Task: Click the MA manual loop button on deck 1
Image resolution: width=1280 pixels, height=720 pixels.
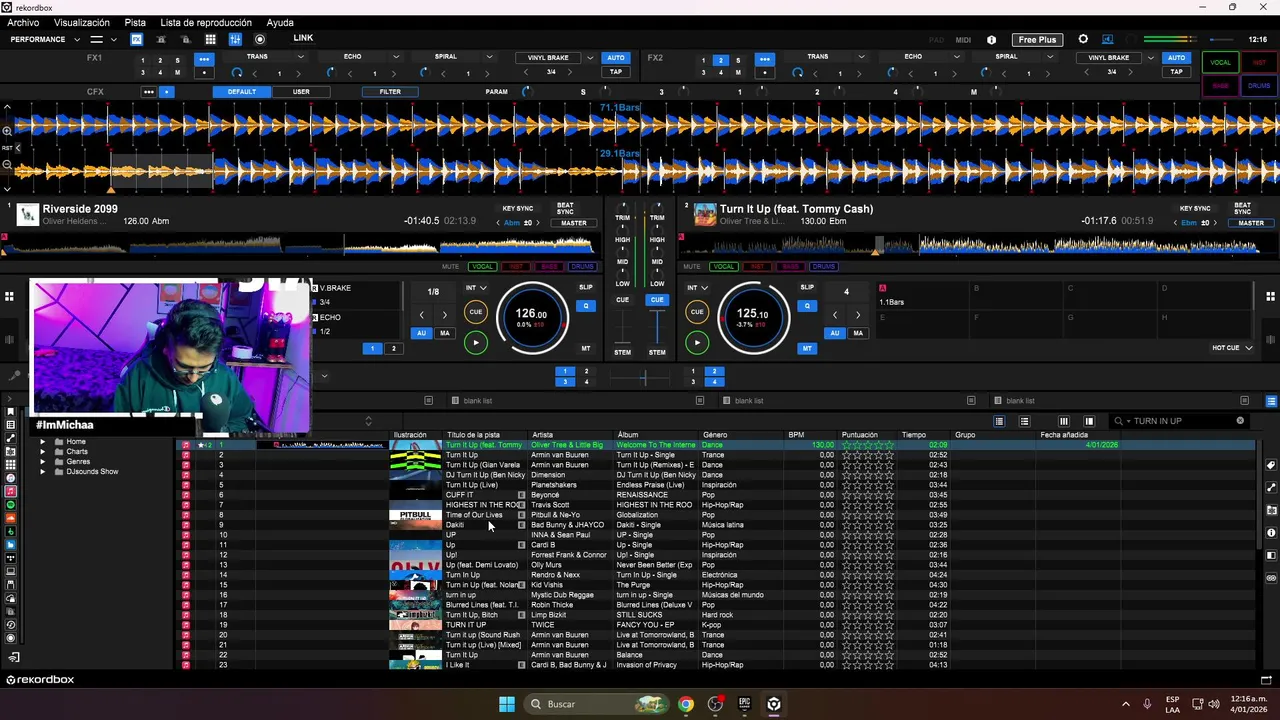Action: click(445, 334)
